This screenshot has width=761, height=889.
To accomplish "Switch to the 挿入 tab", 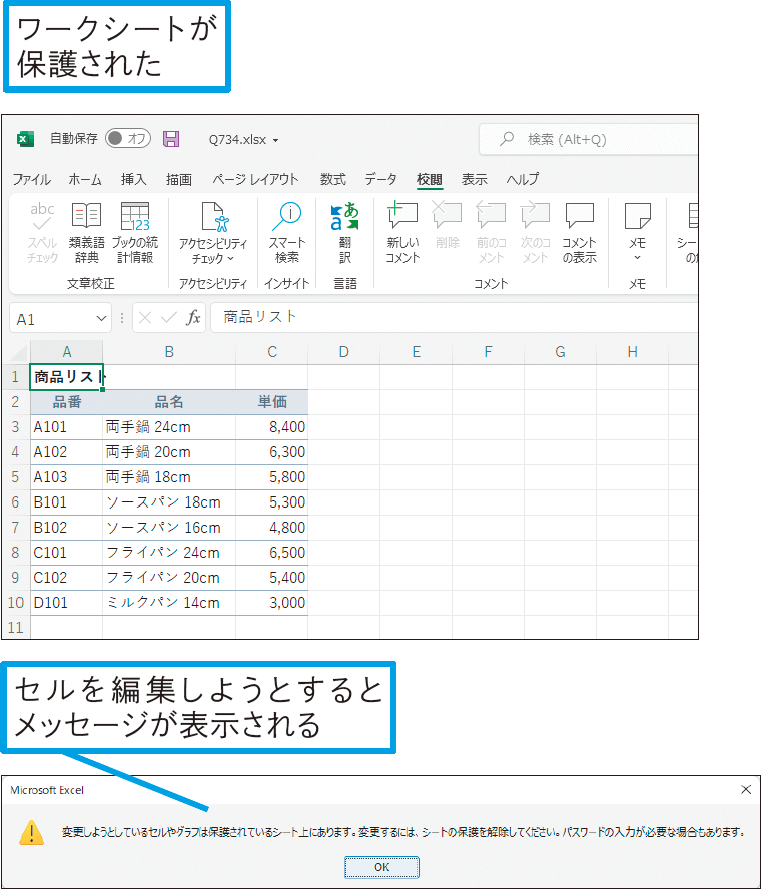I will click(x=133, y=180).
